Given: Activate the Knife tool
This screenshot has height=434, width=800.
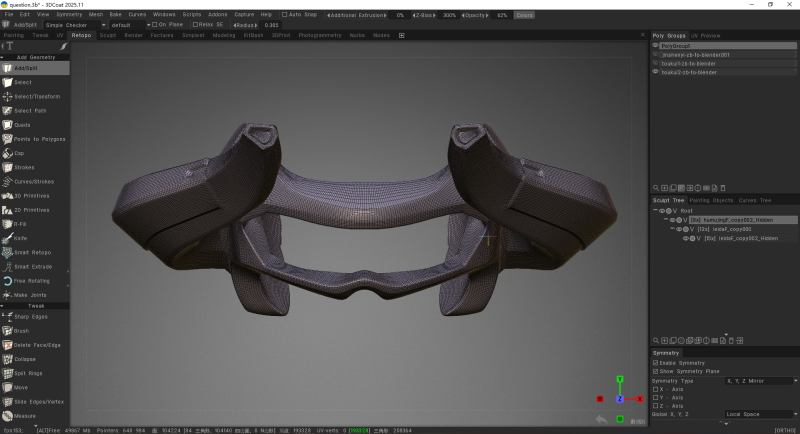Looking at the screenshot, I should (20, 238).
